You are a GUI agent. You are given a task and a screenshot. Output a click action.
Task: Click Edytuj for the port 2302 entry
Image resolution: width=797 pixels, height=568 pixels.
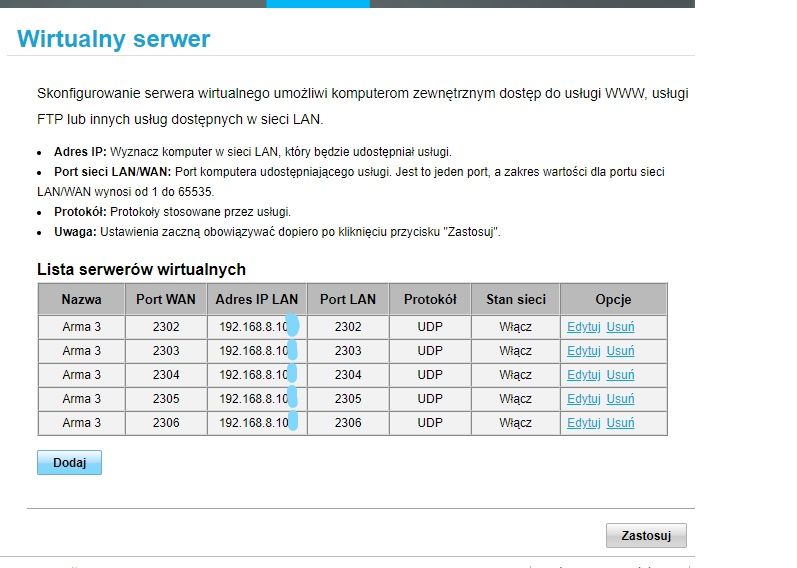[583, 327]
